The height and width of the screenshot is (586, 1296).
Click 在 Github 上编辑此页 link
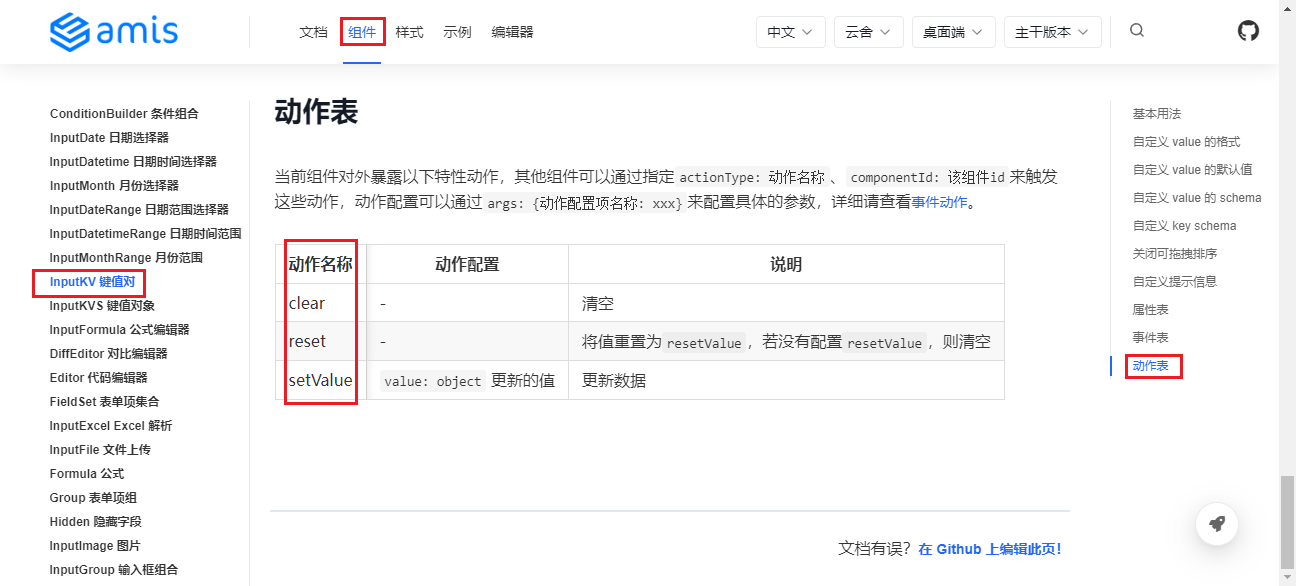[x=989, y=549]
